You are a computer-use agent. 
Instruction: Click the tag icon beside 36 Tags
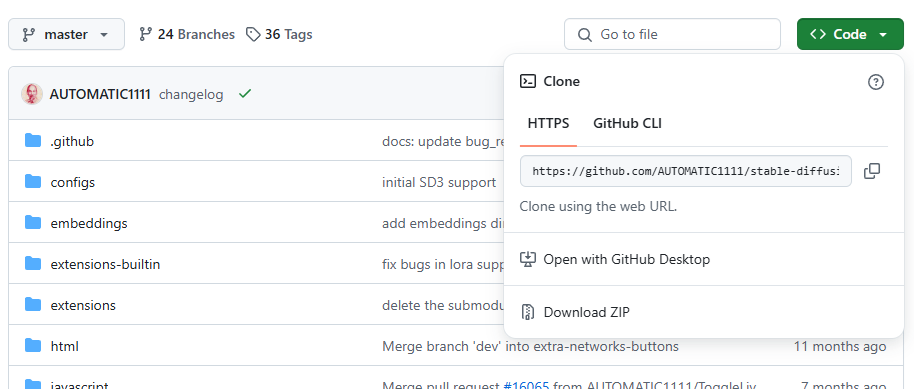253,35
